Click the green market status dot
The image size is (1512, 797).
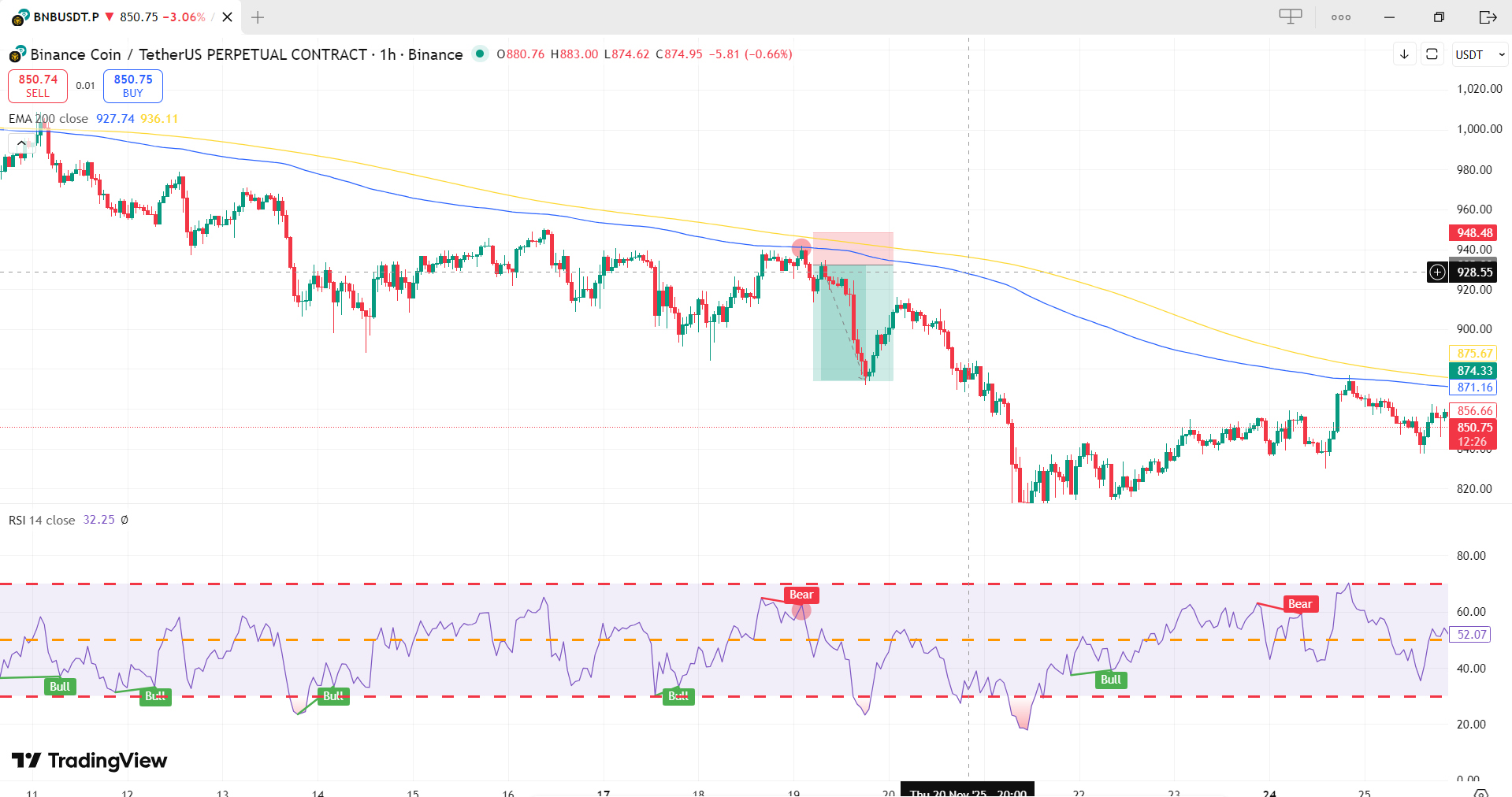click(481, 54)
